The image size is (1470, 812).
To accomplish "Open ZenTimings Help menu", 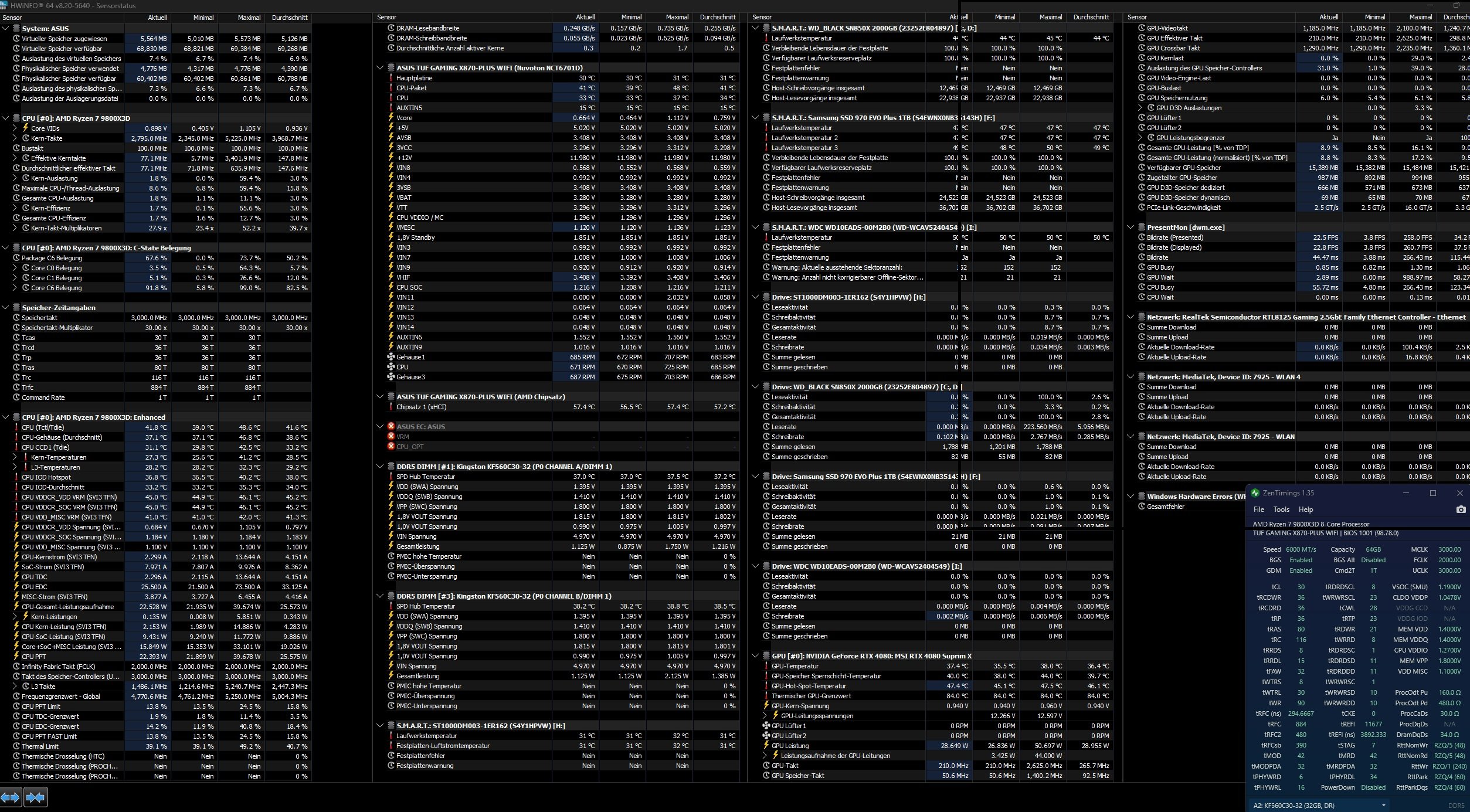I will click(x=1305, y=509).
